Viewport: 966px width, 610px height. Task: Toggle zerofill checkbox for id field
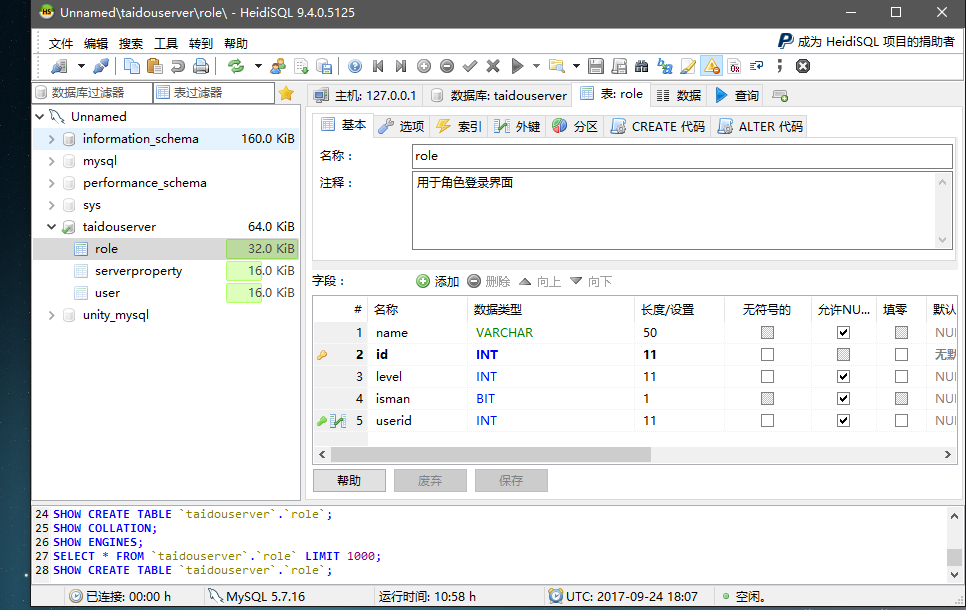(x=901, y=355)
